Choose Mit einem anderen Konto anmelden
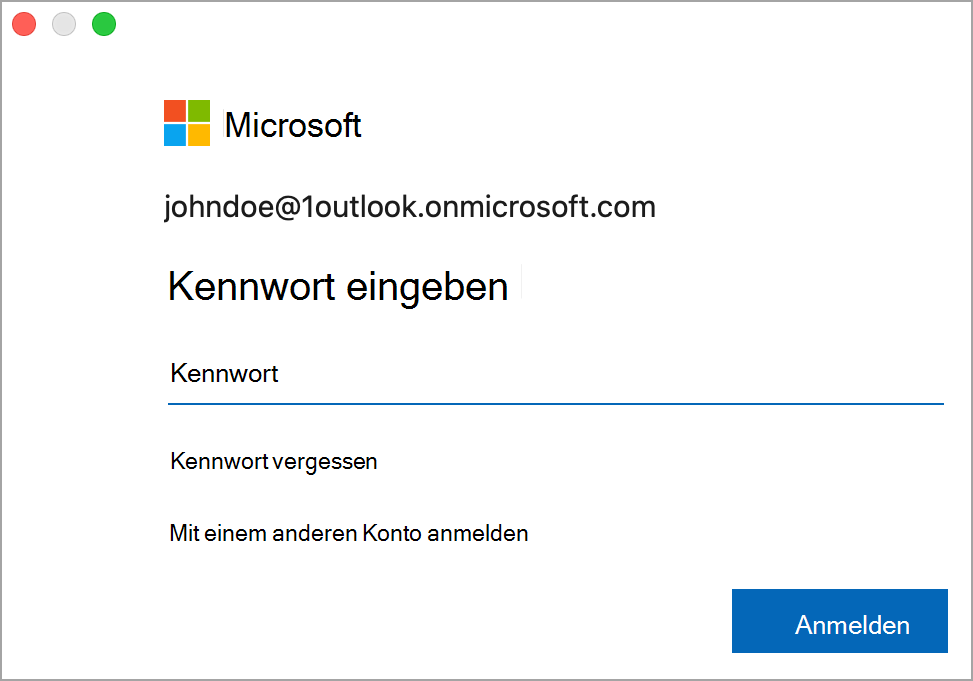The height and width of the screenshot is (681, 973). [349, 533]
